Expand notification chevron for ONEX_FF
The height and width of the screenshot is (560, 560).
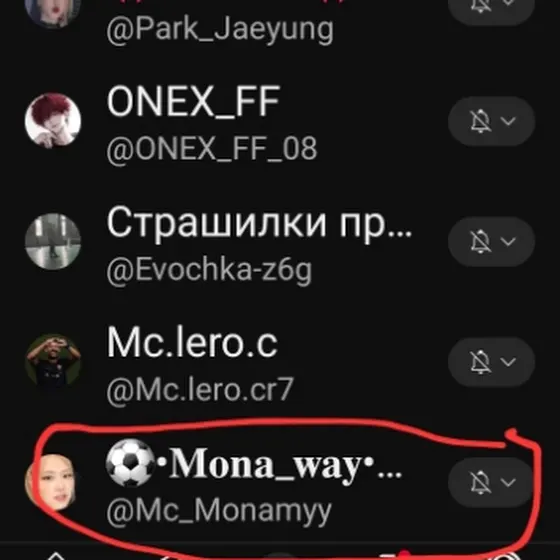pyautogui.click(x=508, y=121)
